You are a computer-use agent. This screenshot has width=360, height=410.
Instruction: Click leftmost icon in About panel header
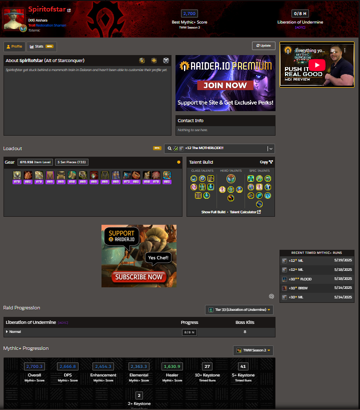coord(142,60)
